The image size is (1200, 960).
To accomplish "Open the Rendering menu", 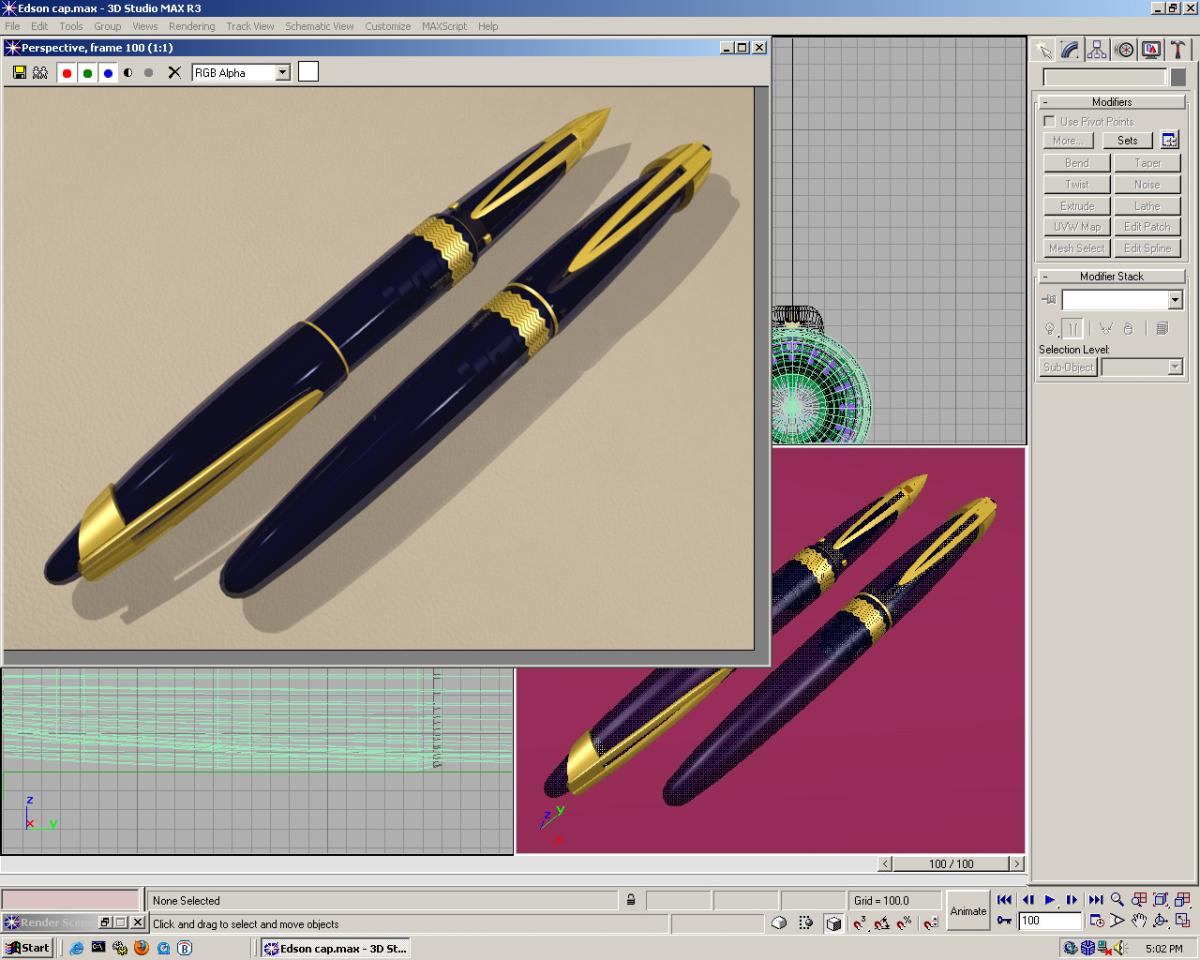I will [191, 26].
